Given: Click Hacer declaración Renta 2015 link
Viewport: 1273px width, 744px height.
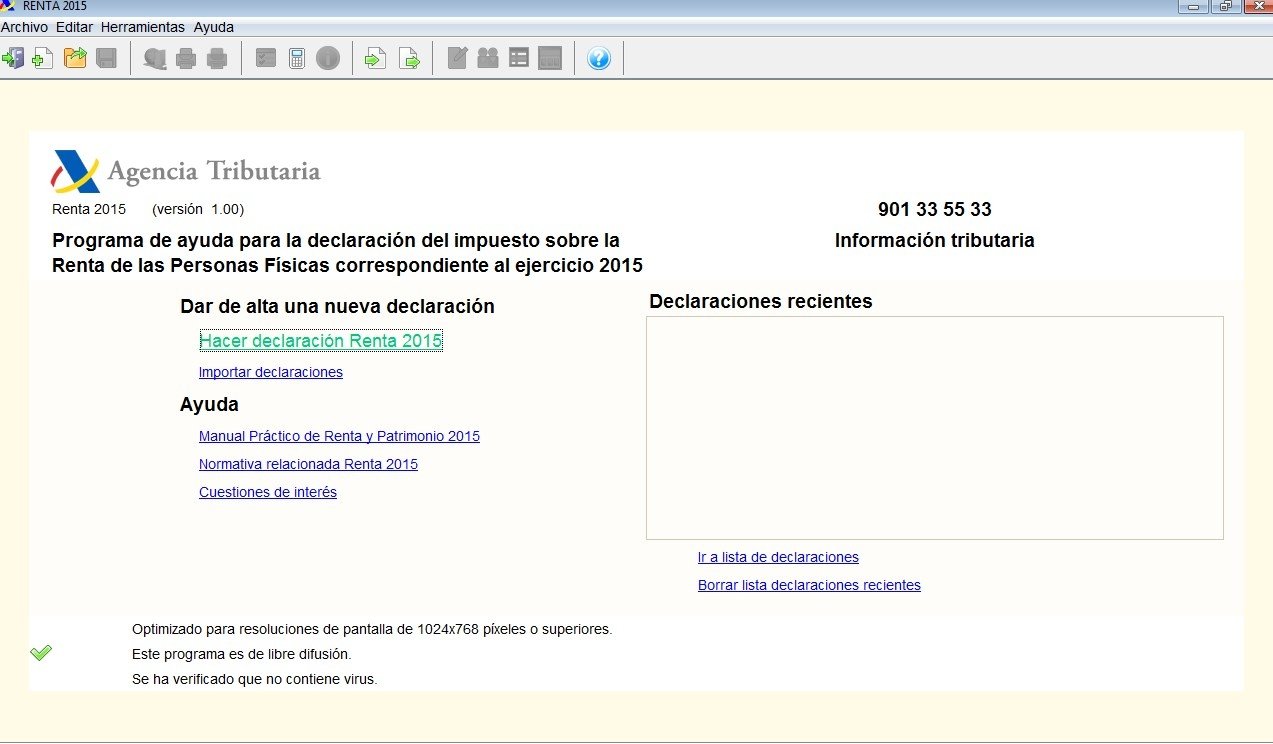Looking at the screenshot, I should tap(321, 341).
